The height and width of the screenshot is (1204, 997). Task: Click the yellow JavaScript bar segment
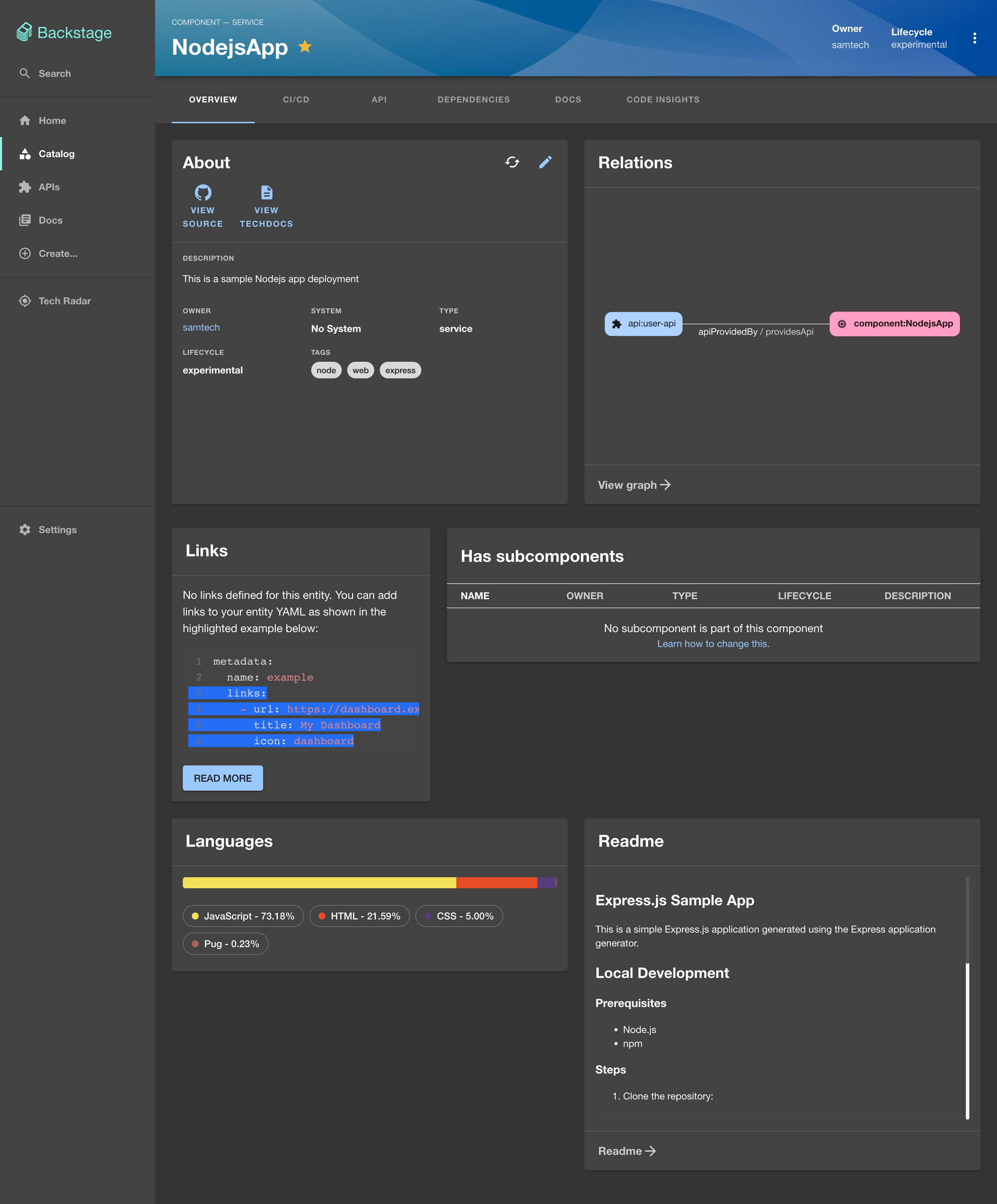(319, 883)
